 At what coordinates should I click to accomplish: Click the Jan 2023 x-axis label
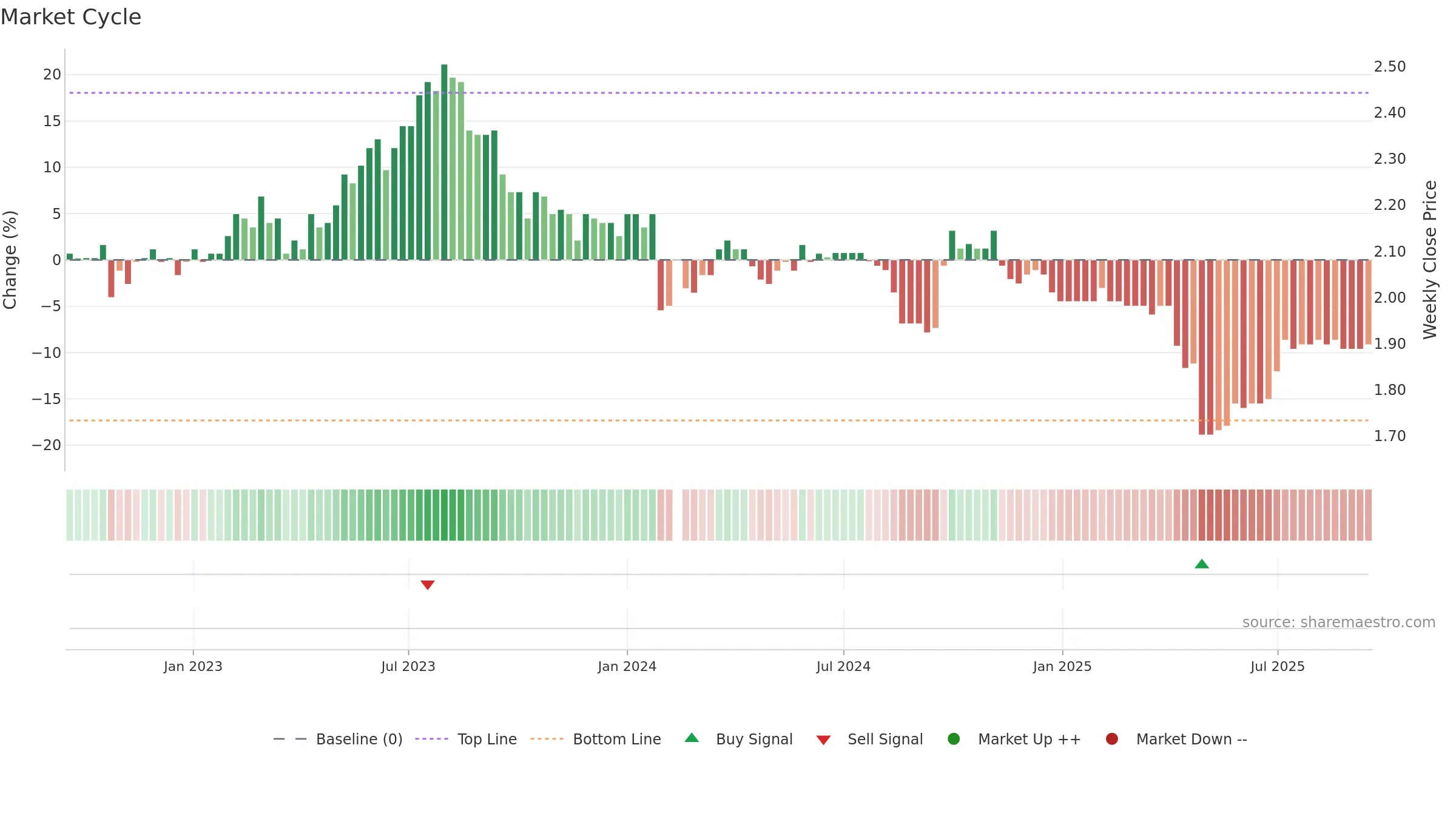click(193, 667)
